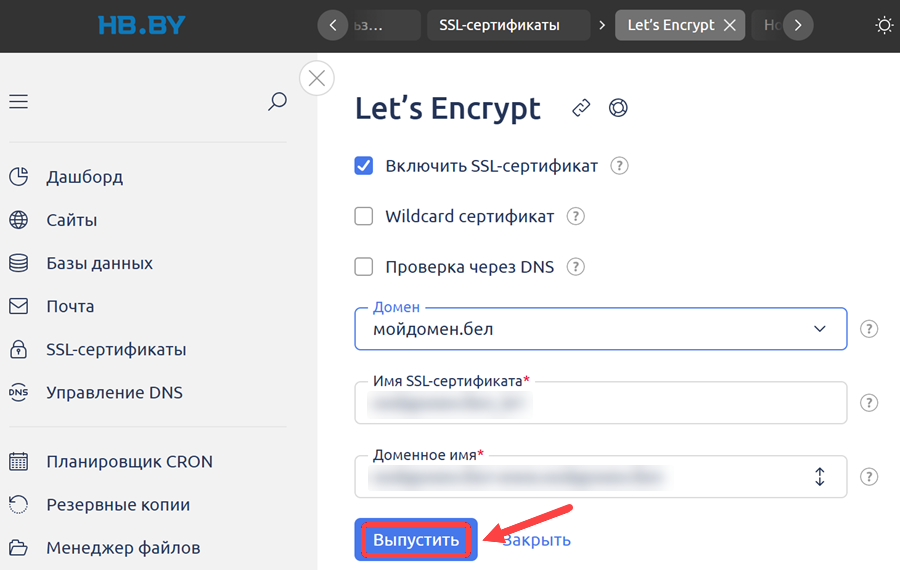Image resolution: width=900 pixels, height=570 pixels.
Task: Copy link icon next to Let's Encrypt title
Action: tap(581, 108)
